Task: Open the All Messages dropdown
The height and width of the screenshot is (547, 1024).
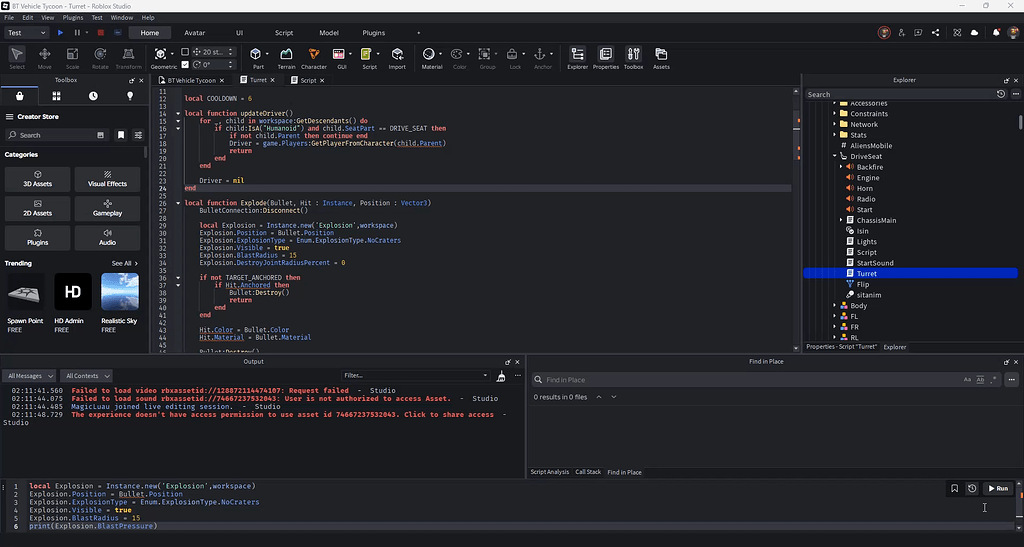Action: (x=30, y=376)
